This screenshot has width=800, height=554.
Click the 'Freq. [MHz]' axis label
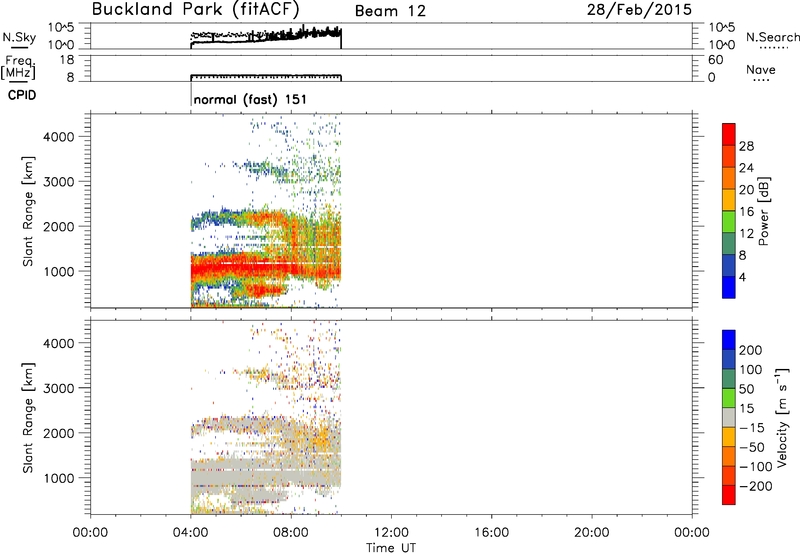coord(18,67)
